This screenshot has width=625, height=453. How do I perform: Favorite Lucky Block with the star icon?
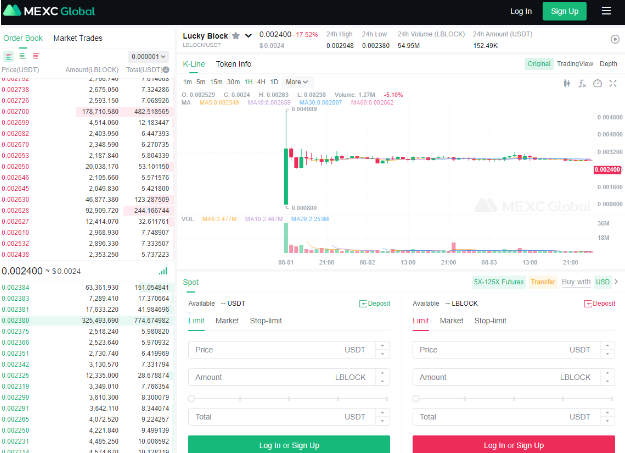pyautogui.click(x=235, y=35)
